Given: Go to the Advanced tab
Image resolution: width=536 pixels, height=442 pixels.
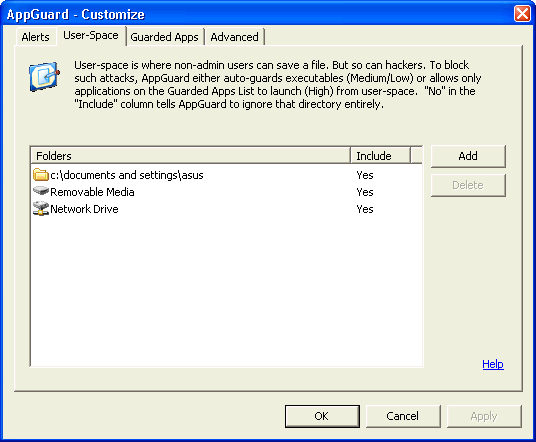Looking at the screenshot, I should (x=234, y=37).
